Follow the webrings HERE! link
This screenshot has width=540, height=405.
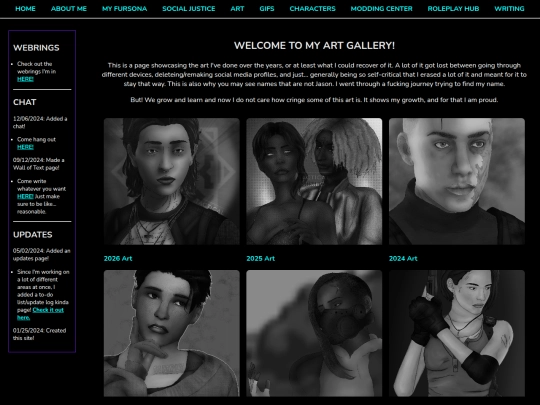[25, 79]
